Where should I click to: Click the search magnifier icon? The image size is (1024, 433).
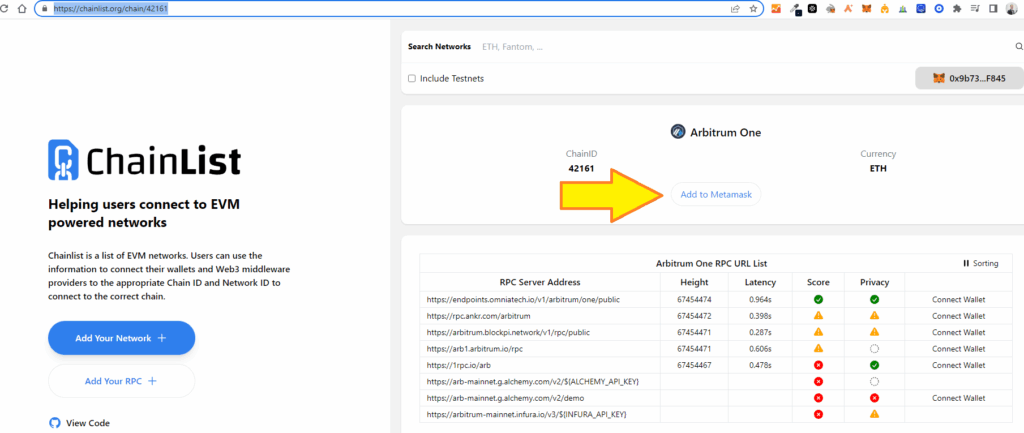[x=1019, y=46]
